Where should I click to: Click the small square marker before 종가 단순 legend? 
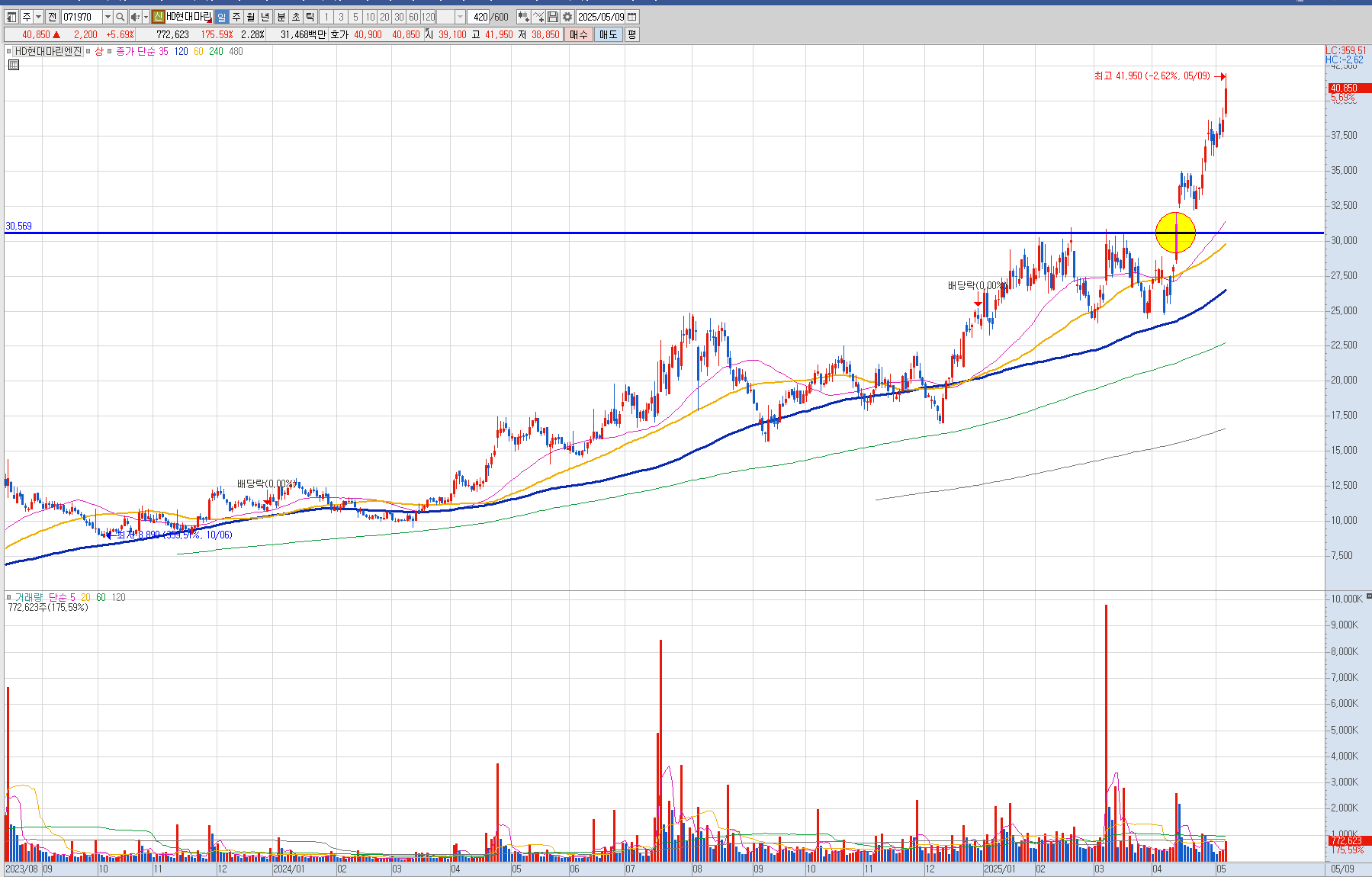click(x=110, y=51)
